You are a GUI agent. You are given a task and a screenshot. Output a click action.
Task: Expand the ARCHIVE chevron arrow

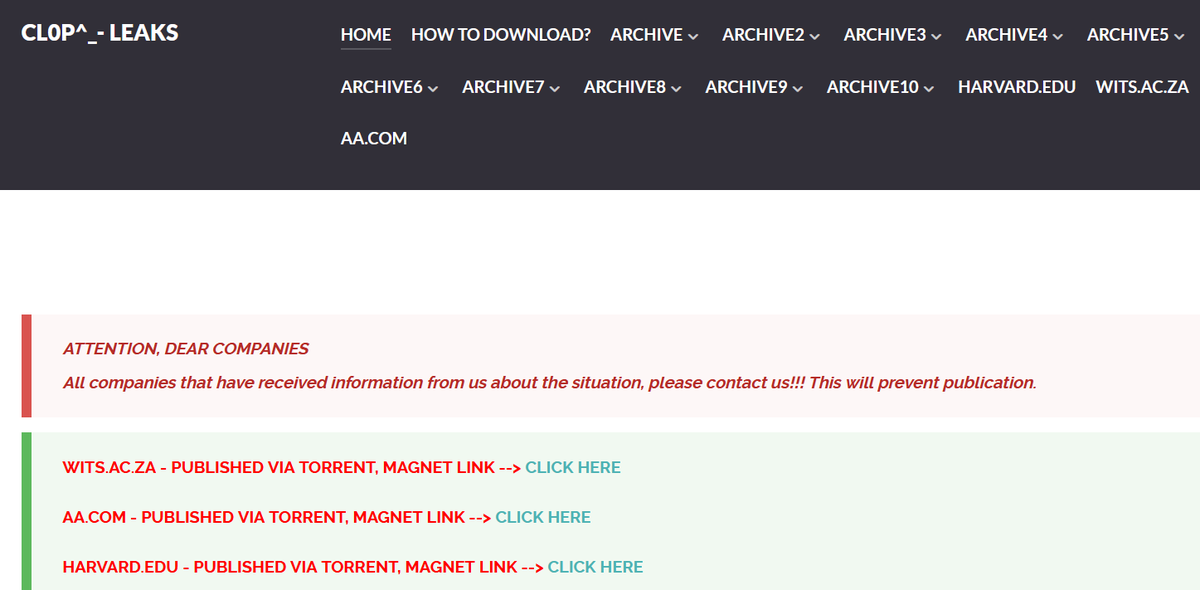point(694,36)
